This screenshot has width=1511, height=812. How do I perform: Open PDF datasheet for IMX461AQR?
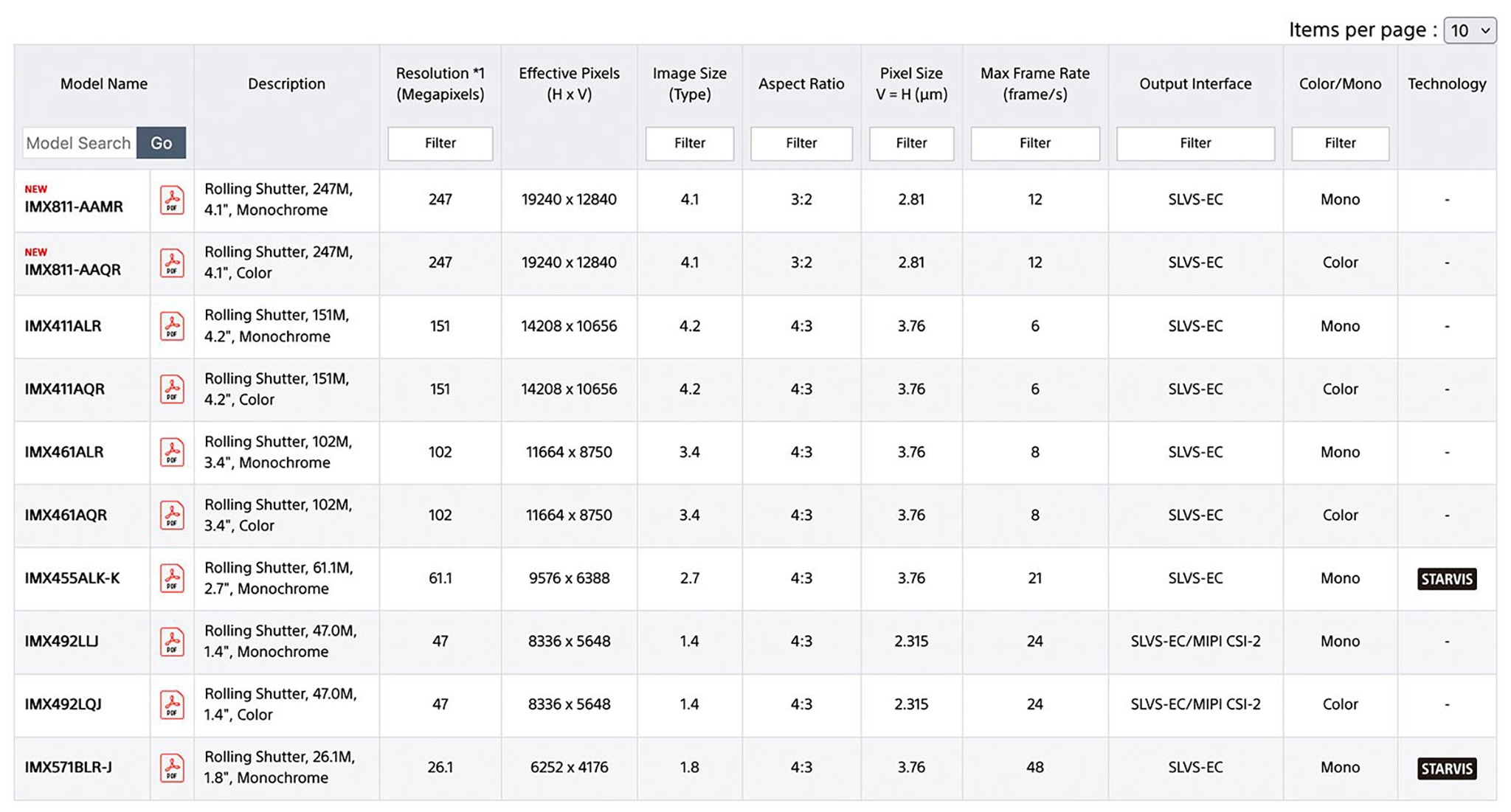pyautogui.click(x=172, y=515)
